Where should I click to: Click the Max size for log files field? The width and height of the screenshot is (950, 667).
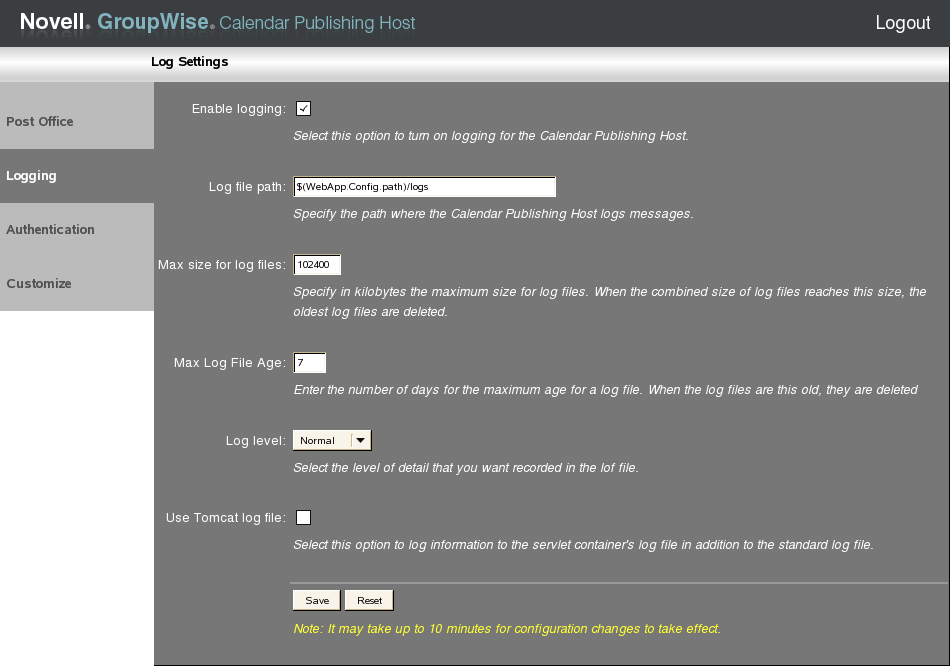(x=317, y=265)
